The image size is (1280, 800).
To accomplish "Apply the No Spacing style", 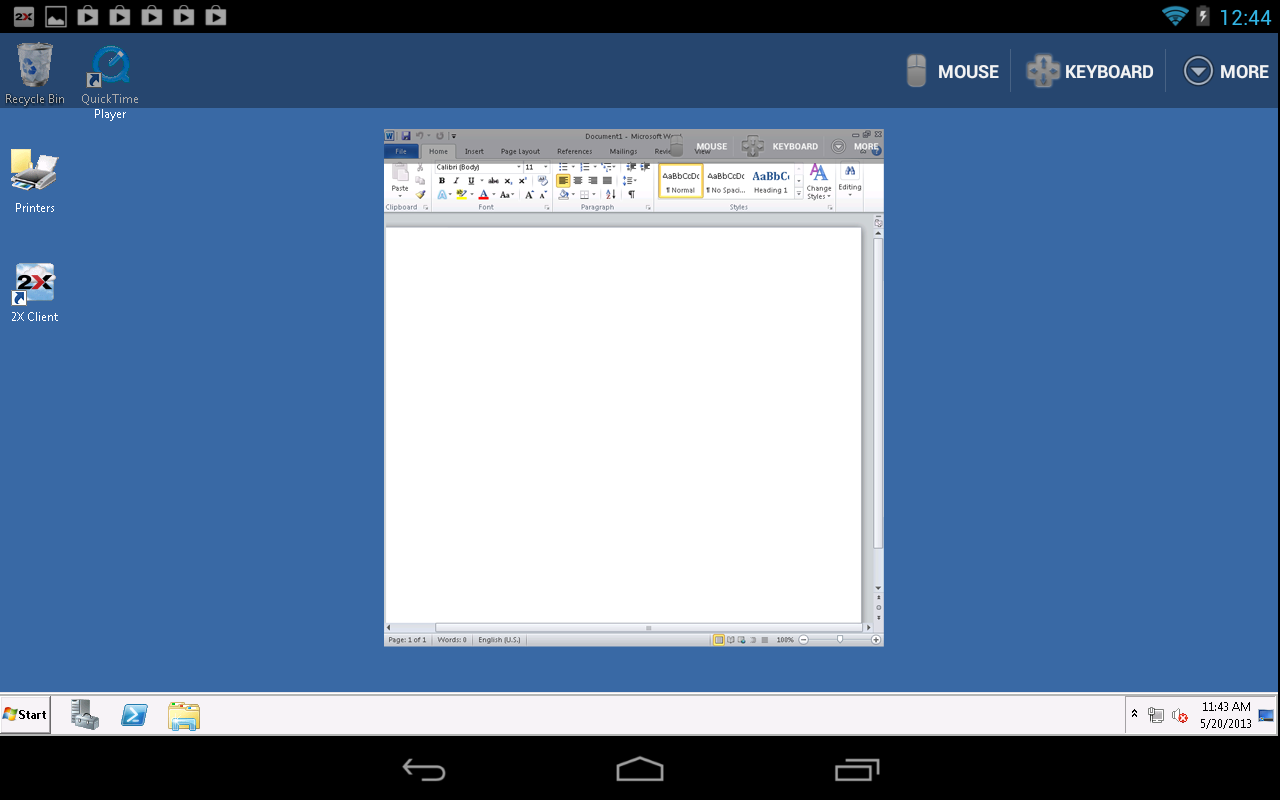I will pos(726,181).
